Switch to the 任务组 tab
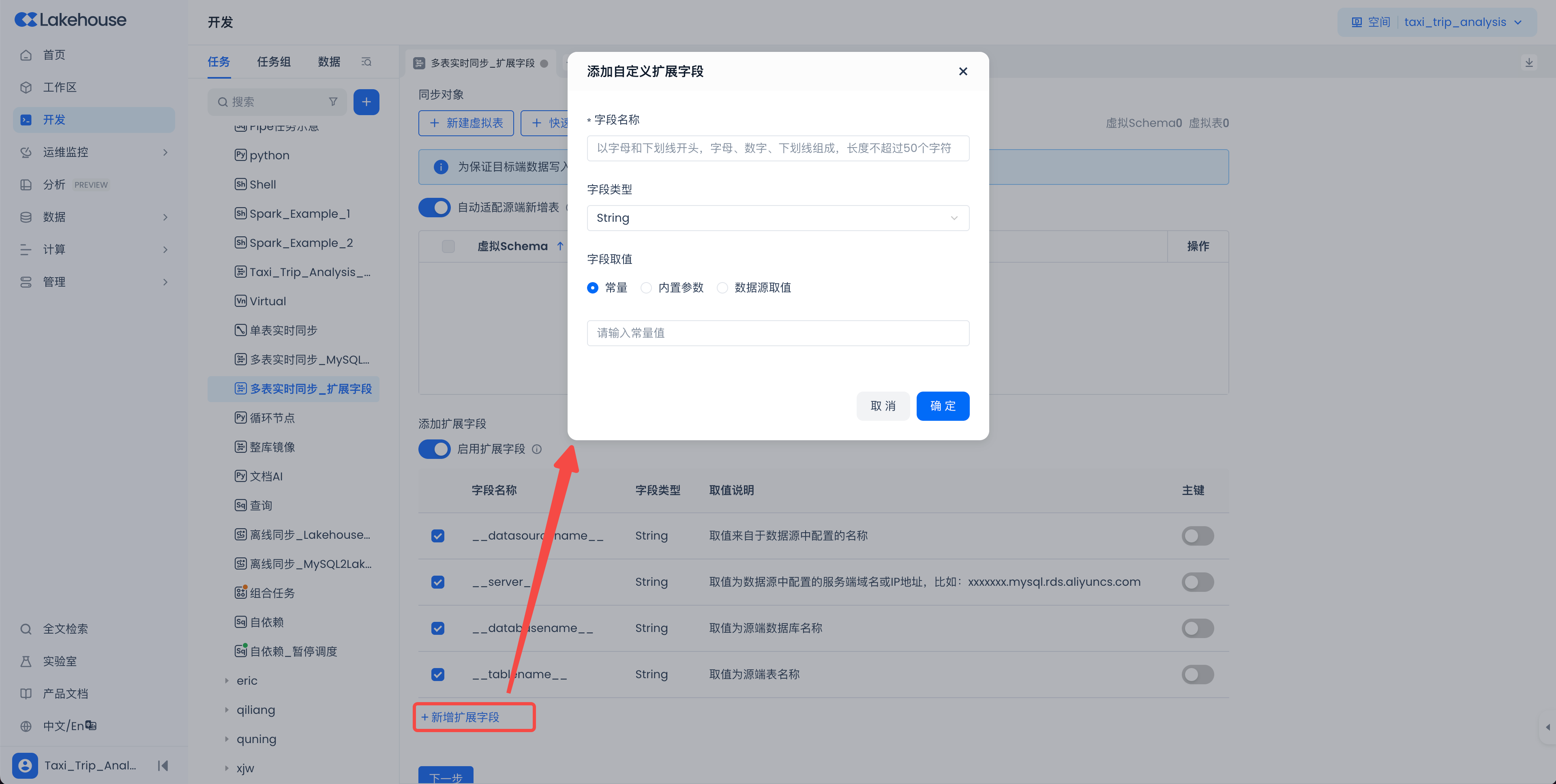 (x=273, y=62)
